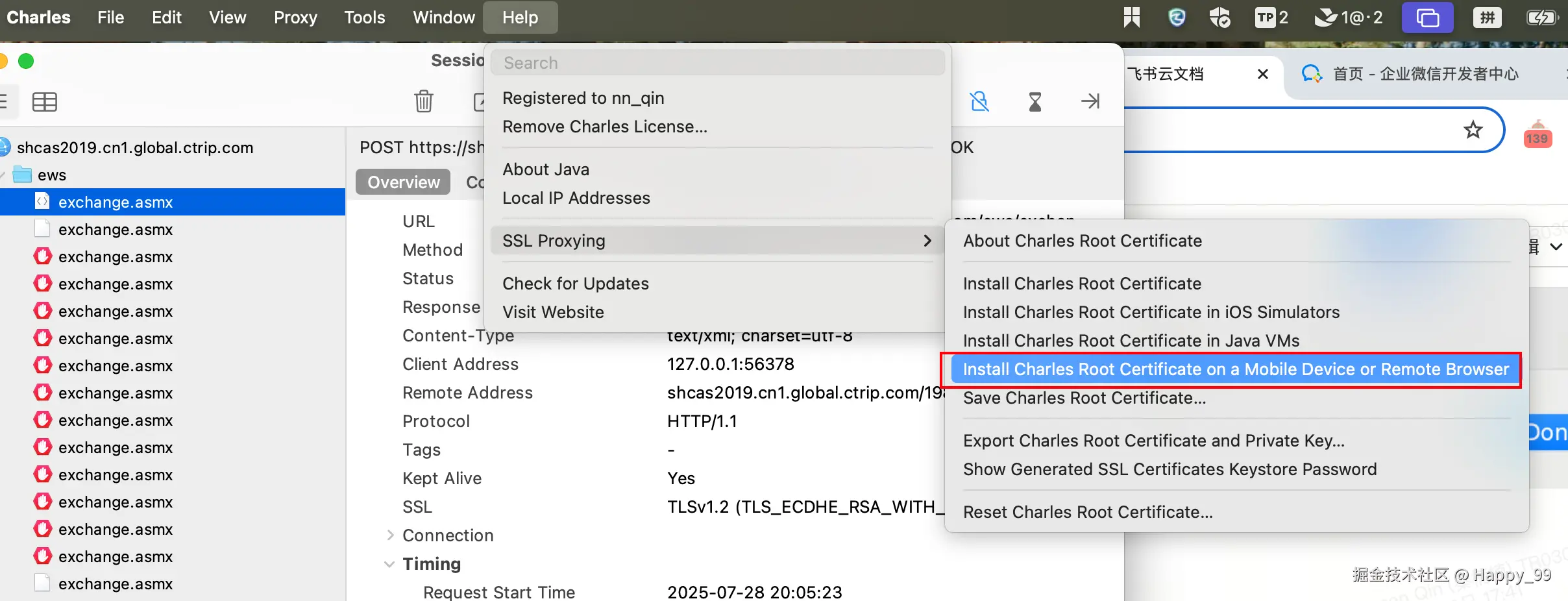The image size is (1568, 601).
Task: Click the Request Start Time label
Action: 499,592
